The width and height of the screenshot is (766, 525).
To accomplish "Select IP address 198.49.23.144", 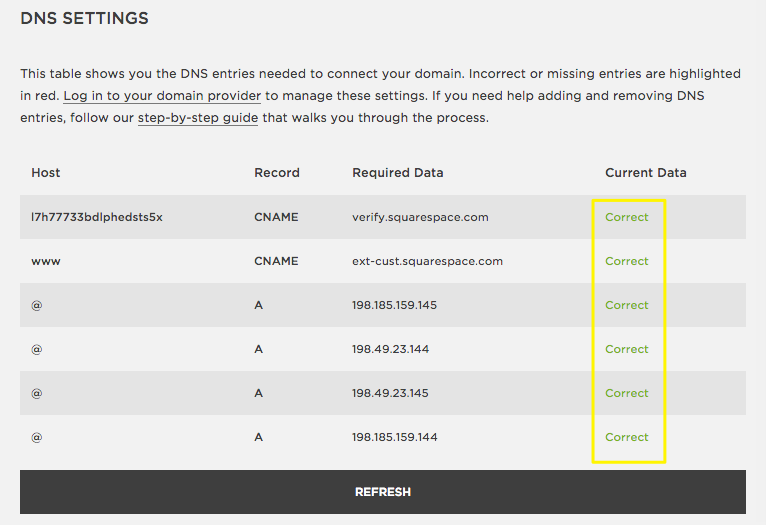I will [x=390, y=349].
